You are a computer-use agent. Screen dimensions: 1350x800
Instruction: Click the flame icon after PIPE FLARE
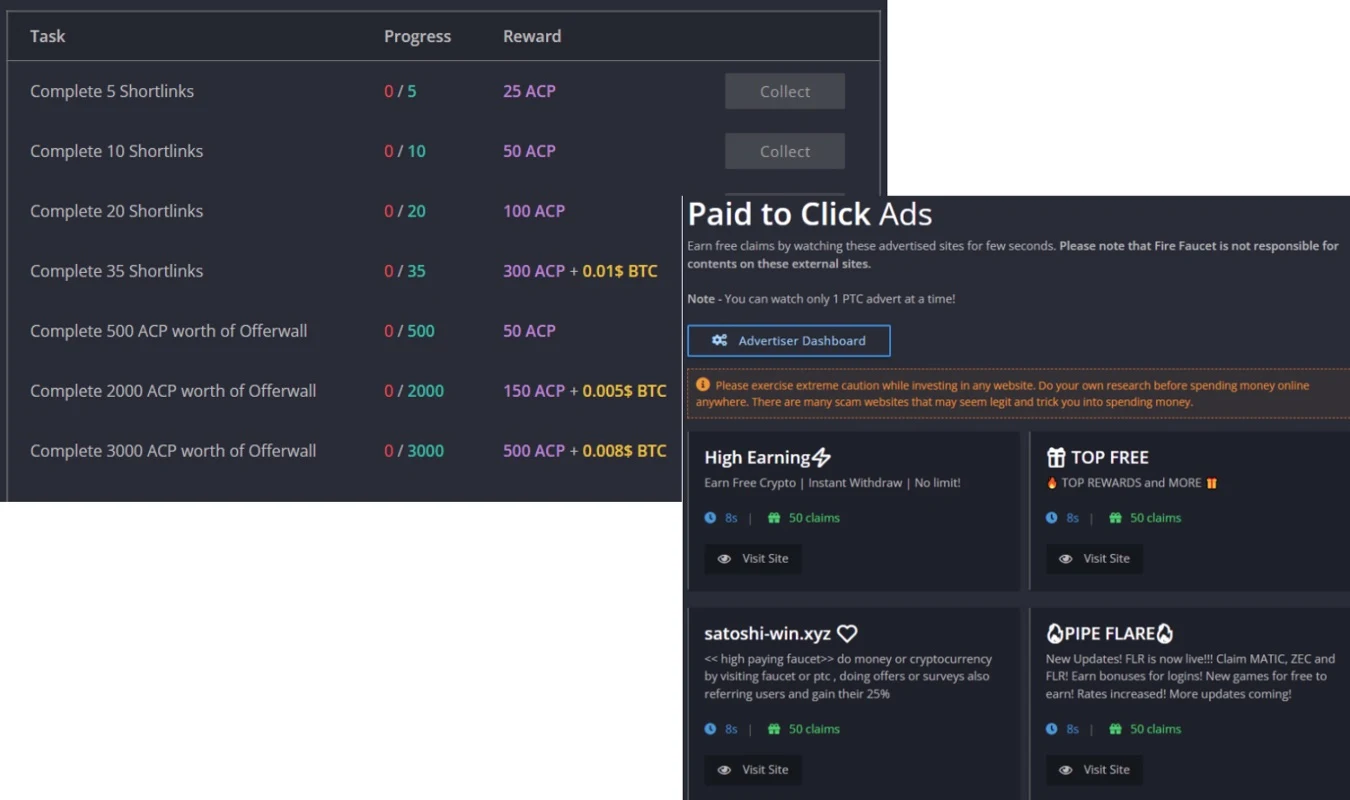pos(1164,634)
